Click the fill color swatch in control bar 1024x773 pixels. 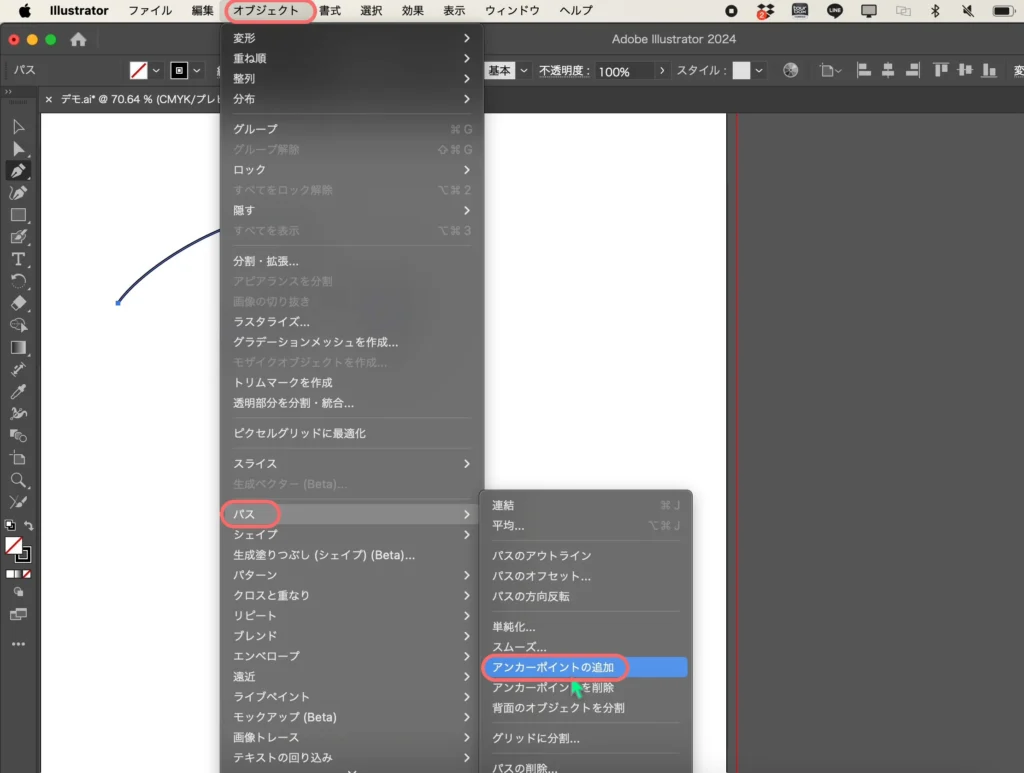click(x=139, y=71)
